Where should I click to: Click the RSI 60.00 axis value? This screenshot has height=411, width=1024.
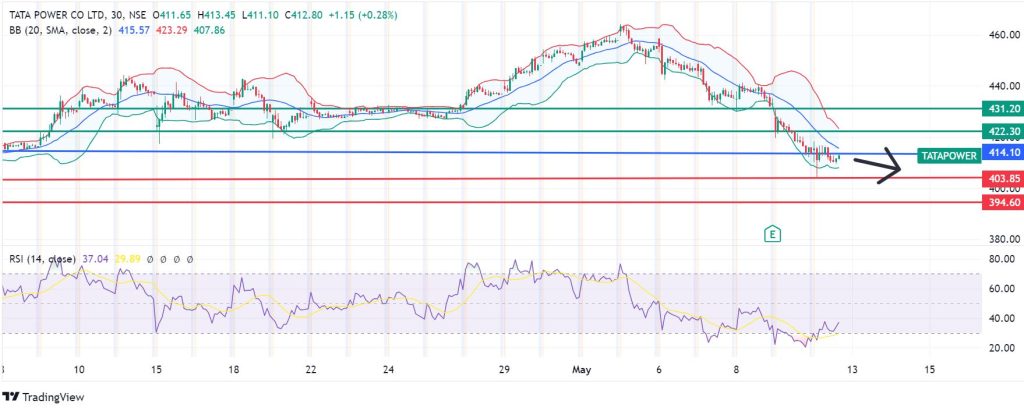[1004, 288]
